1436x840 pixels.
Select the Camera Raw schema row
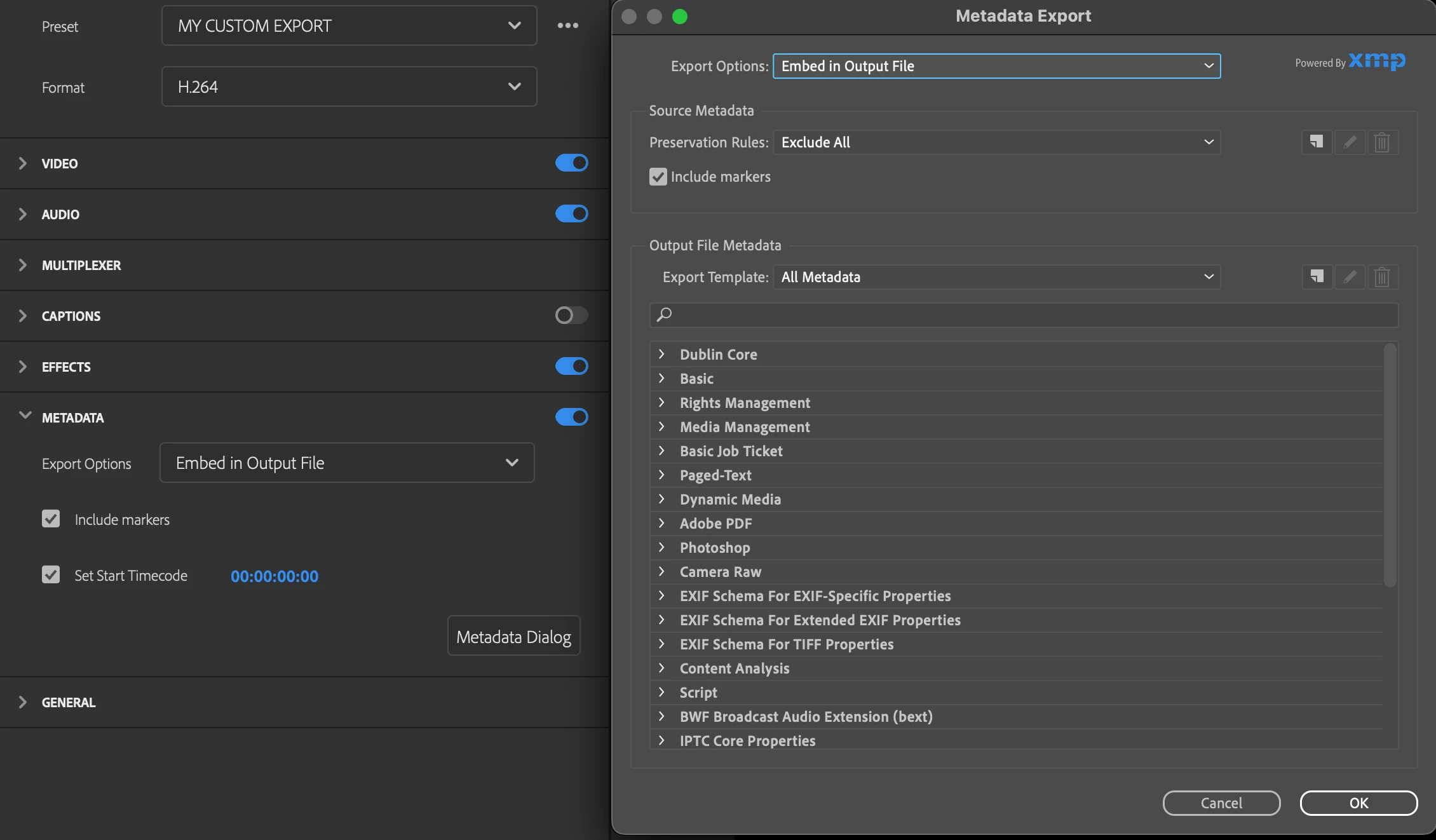720,572
